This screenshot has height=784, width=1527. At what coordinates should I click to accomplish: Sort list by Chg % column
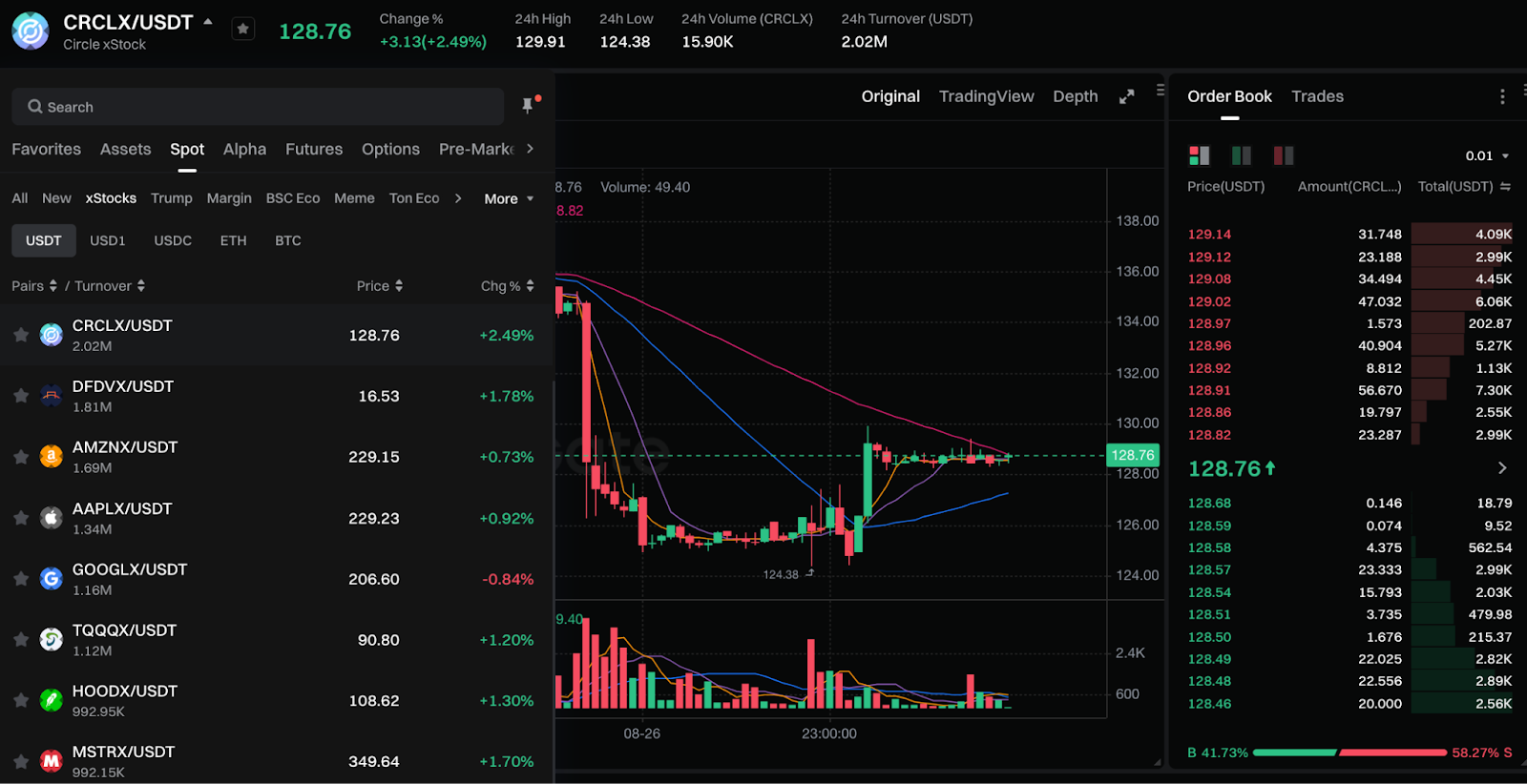pos(508,286)
